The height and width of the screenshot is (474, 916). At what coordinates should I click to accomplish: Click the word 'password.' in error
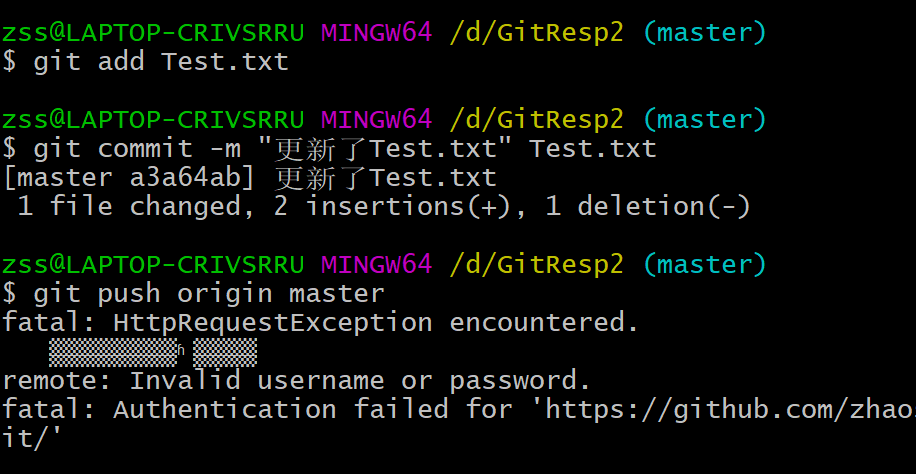tap(521, 382)
